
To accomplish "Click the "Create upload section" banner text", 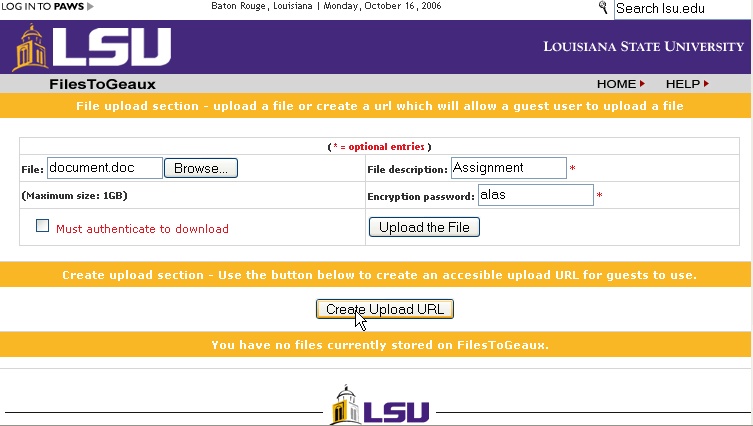I will click(x=379, y=275).
